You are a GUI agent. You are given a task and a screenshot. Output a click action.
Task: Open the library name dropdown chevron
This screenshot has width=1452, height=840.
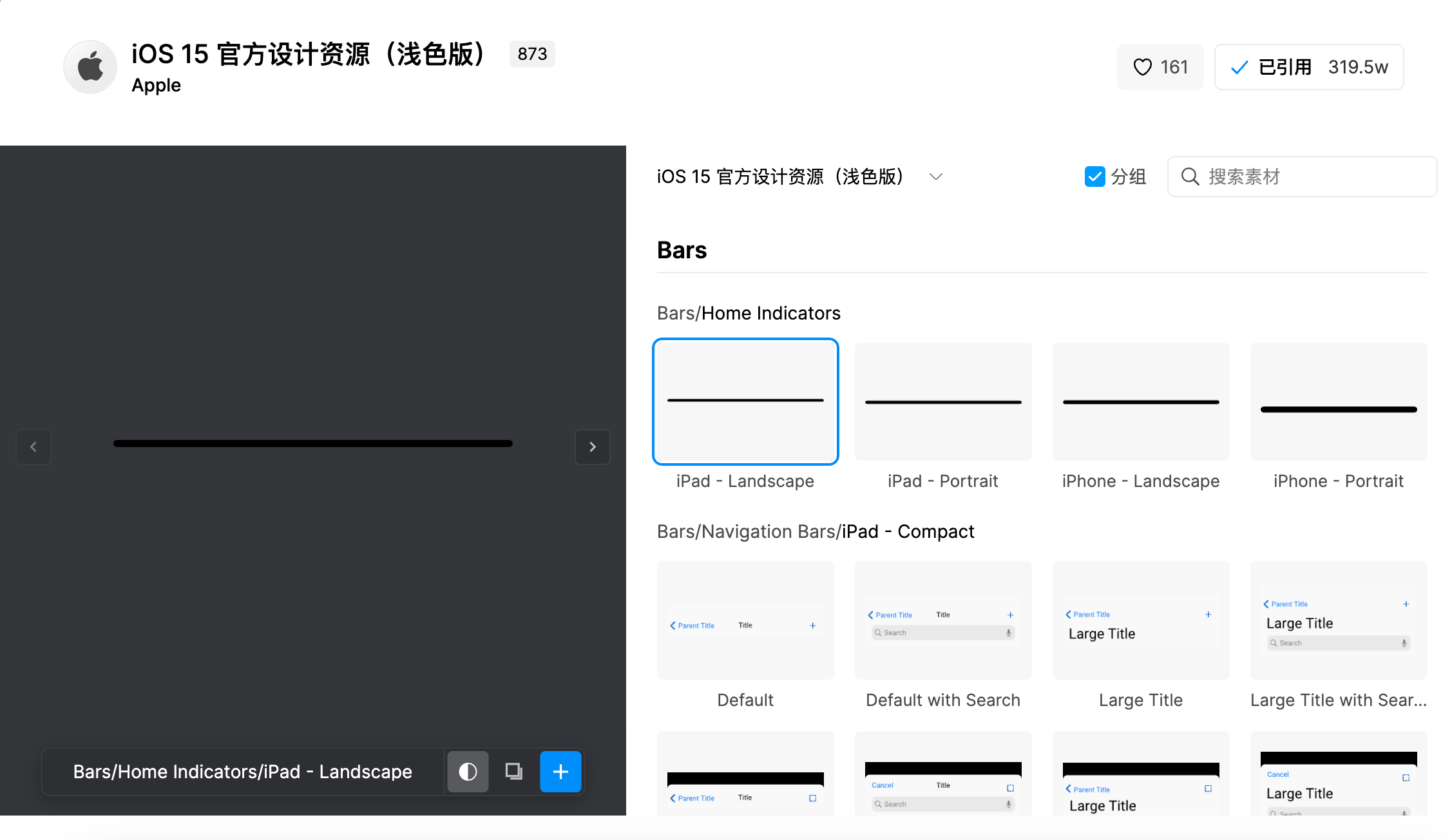936,177
